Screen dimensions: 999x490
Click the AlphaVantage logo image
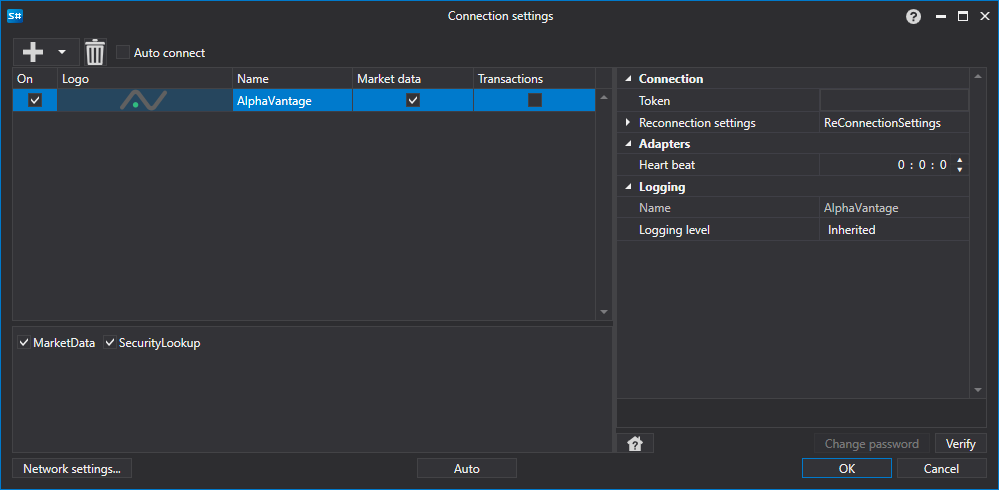pyautogui.click(x=144, y=100)
